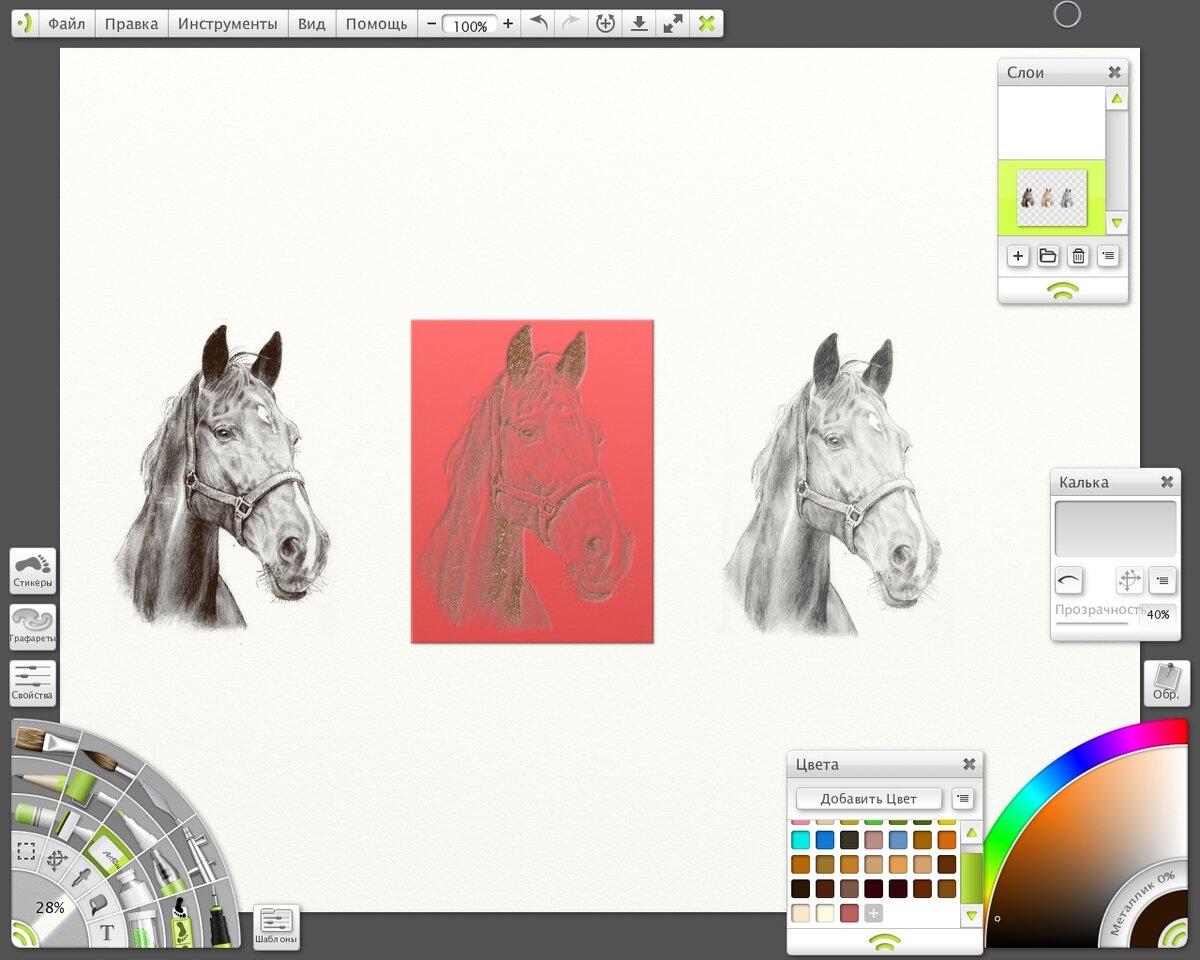This screenshot has width=1200, height=960.
Task: Toggle the Обр. reference panel
Action: (x=1166, y=683)
